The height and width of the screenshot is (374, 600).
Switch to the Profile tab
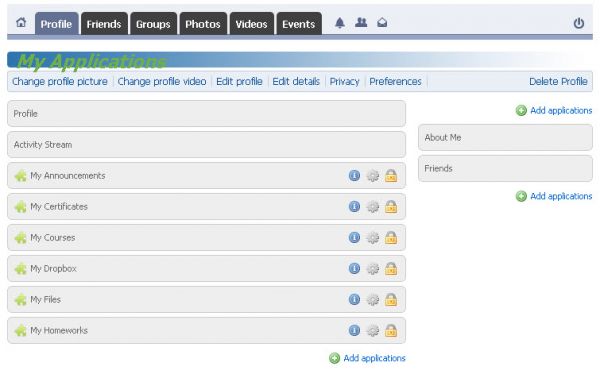pyautogui.click(x=57, y=24)
